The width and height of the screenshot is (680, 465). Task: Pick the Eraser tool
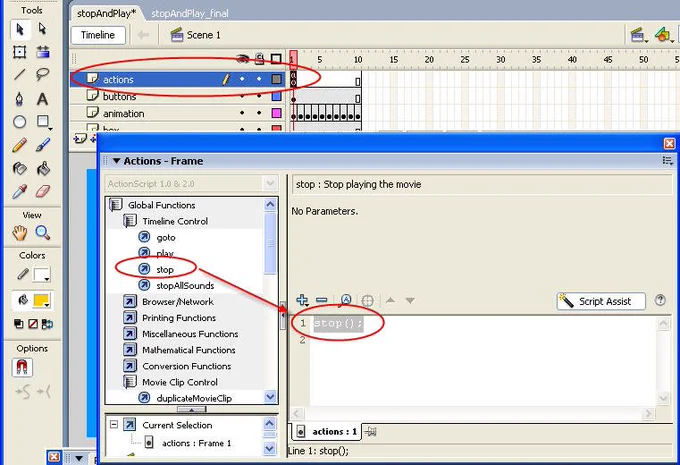coord(42,191)
